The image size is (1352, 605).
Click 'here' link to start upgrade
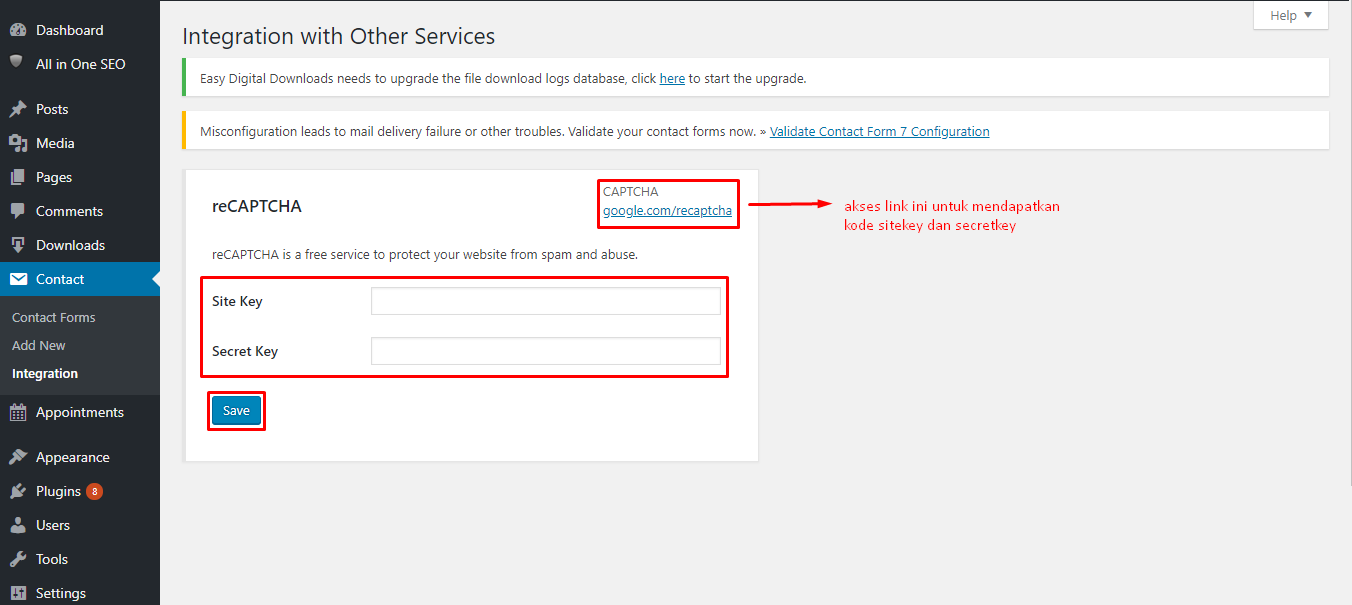click(x=672, y=78)
